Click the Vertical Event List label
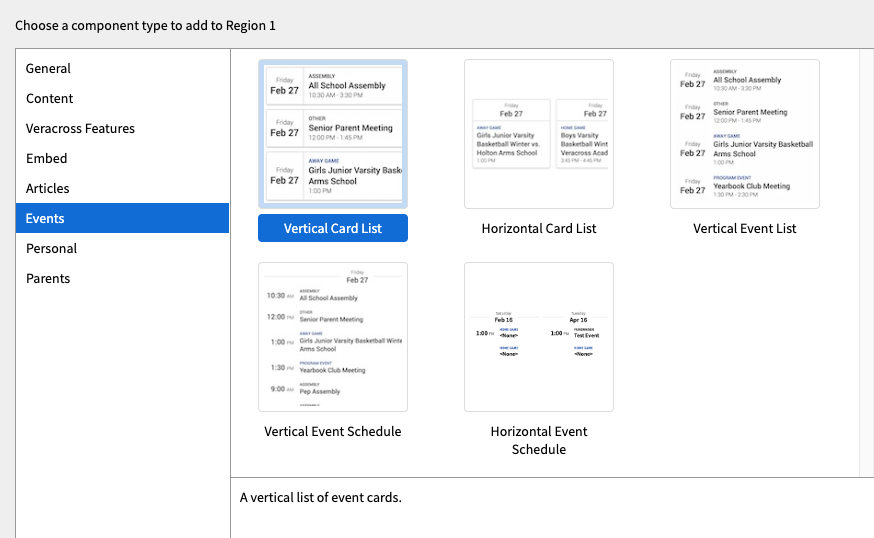This screenshot has height=538, width=874. (x=745, y=228)
